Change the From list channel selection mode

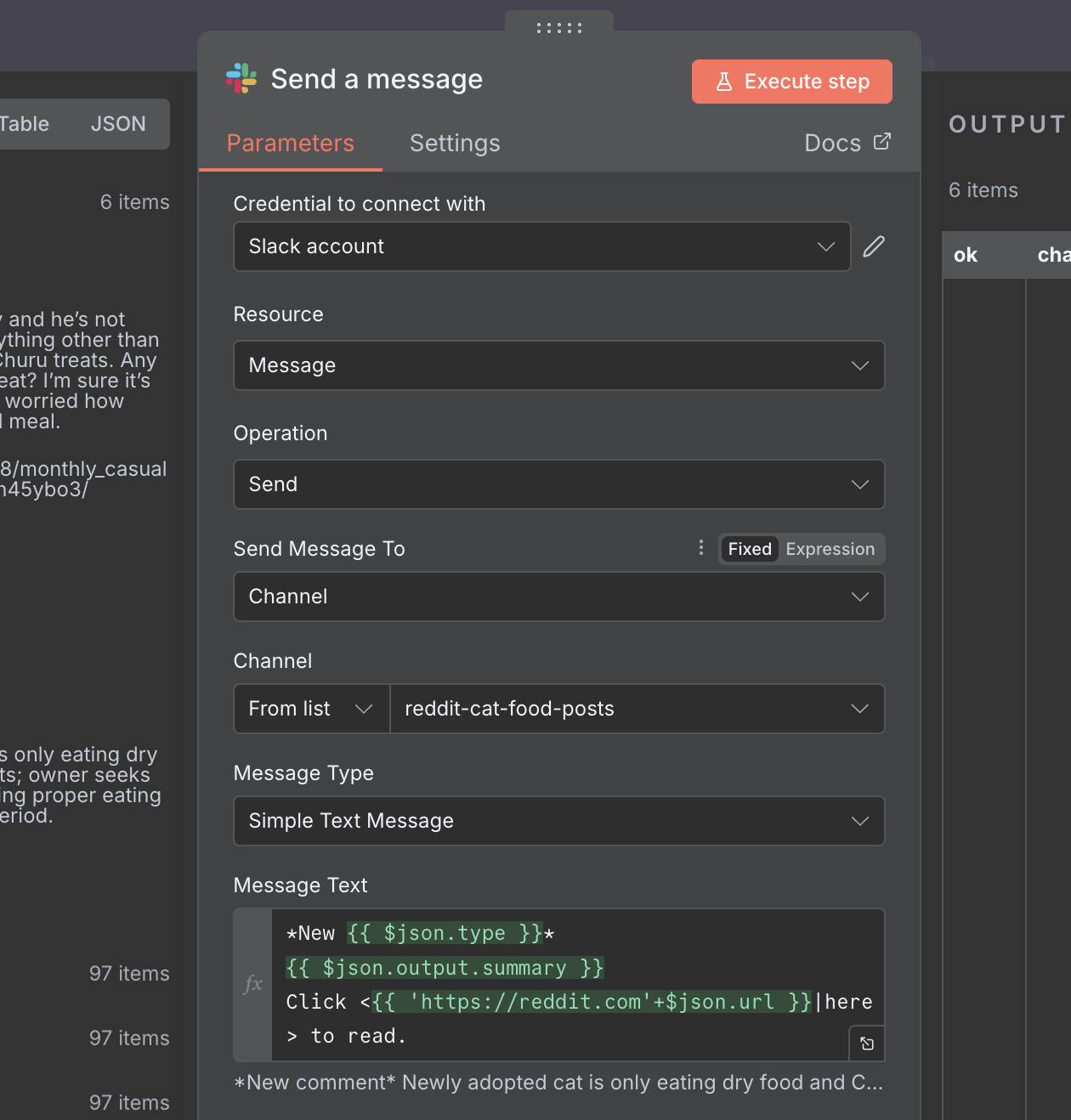[311, 708]
